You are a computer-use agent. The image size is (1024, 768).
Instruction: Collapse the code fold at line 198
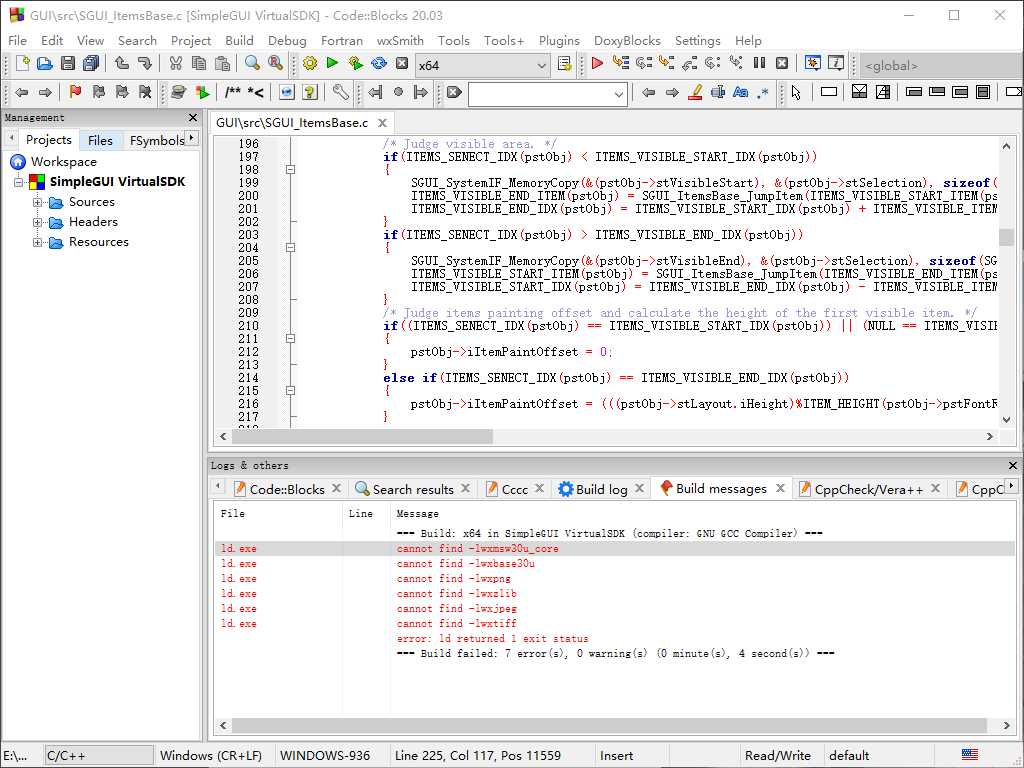click(291, 170)
